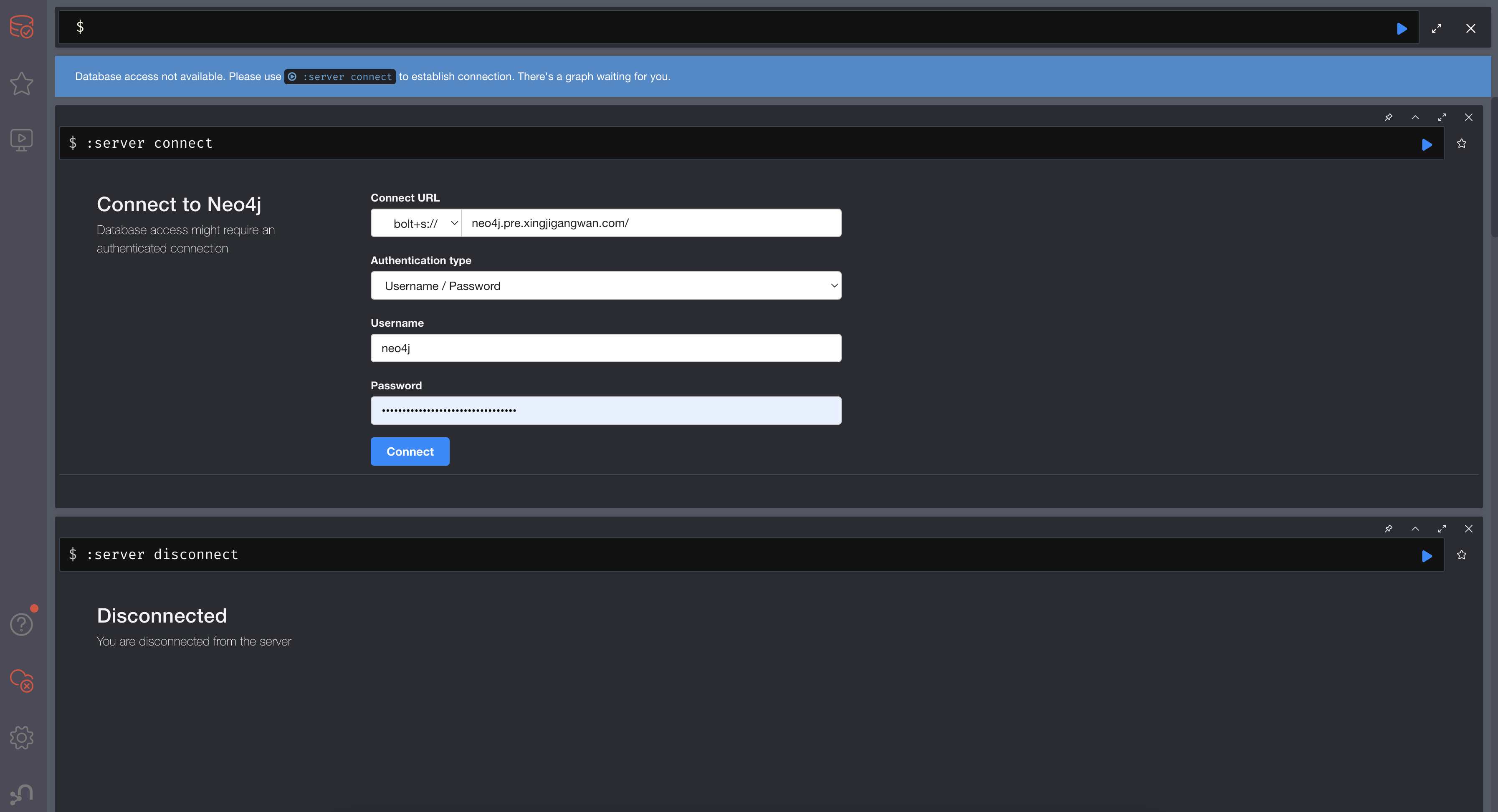Image resolution: width=1498 pixels, height=812 pixels.
Task: Click the Connect button
Action: [x=410, y=451]
